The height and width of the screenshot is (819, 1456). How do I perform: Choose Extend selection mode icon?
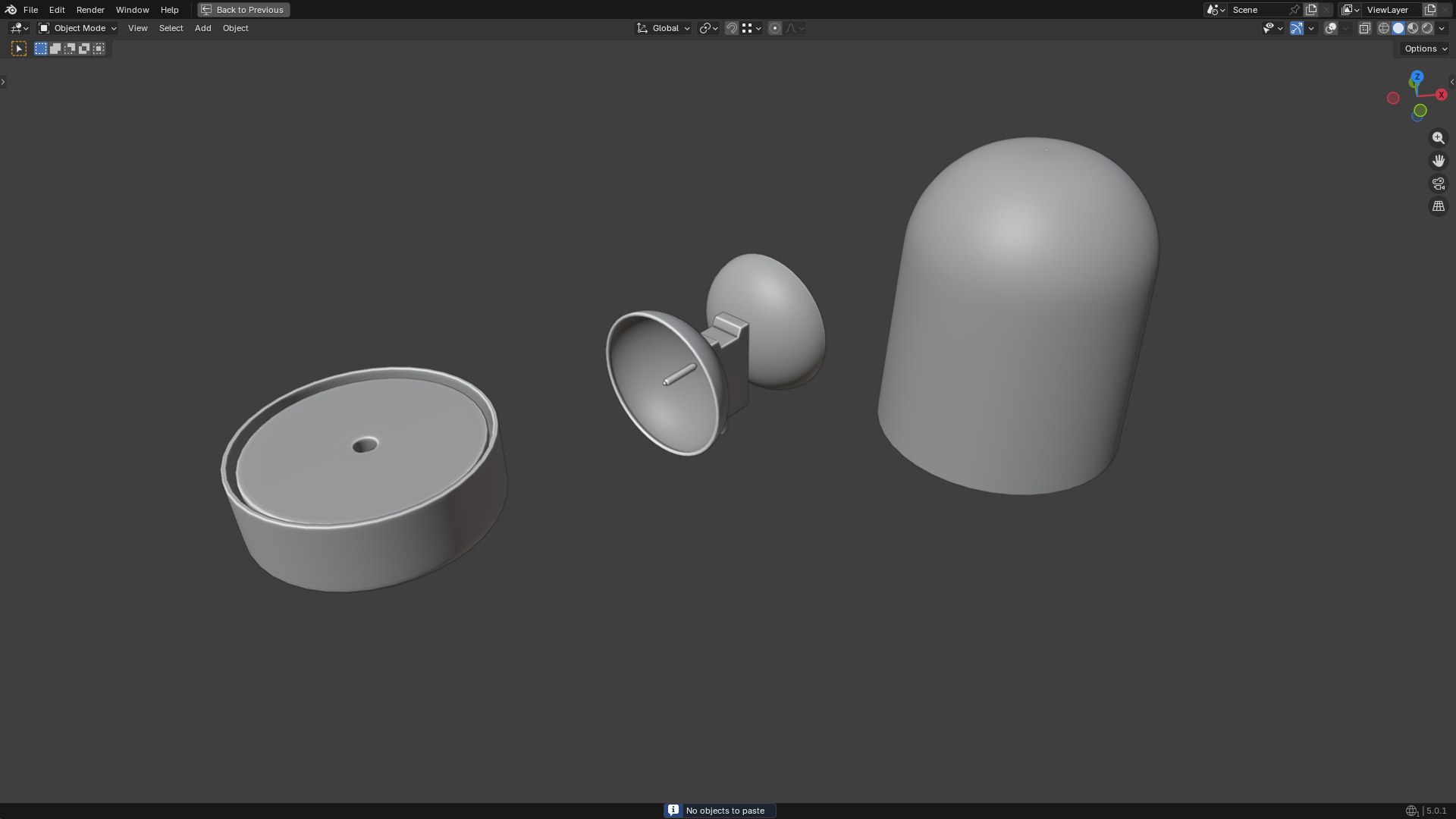(x=55, y=49)
